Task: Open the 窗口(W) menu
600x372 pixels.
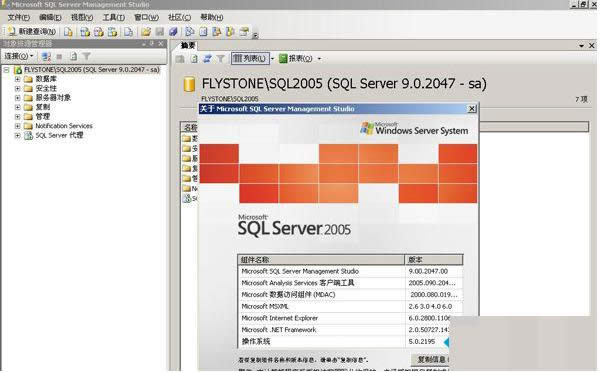Action: (x=146, y=18)
